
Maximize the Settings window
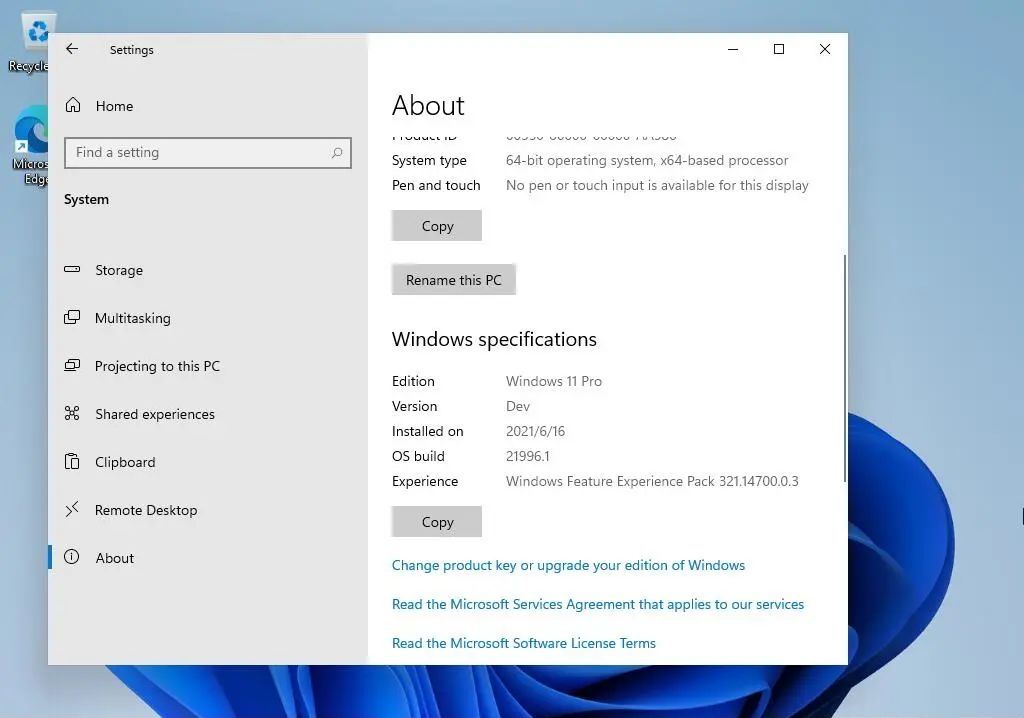coord(778,49)
